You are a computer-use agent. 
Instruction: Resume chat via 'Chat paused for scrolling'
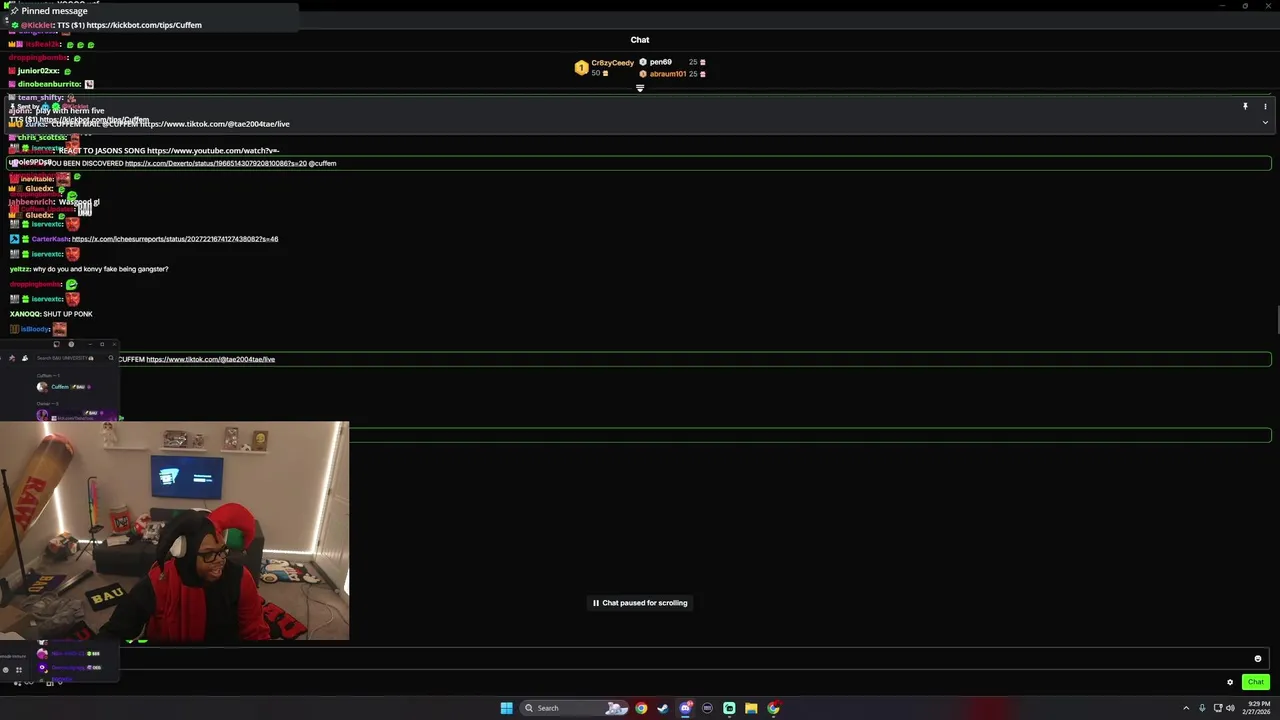click(640, 603)
